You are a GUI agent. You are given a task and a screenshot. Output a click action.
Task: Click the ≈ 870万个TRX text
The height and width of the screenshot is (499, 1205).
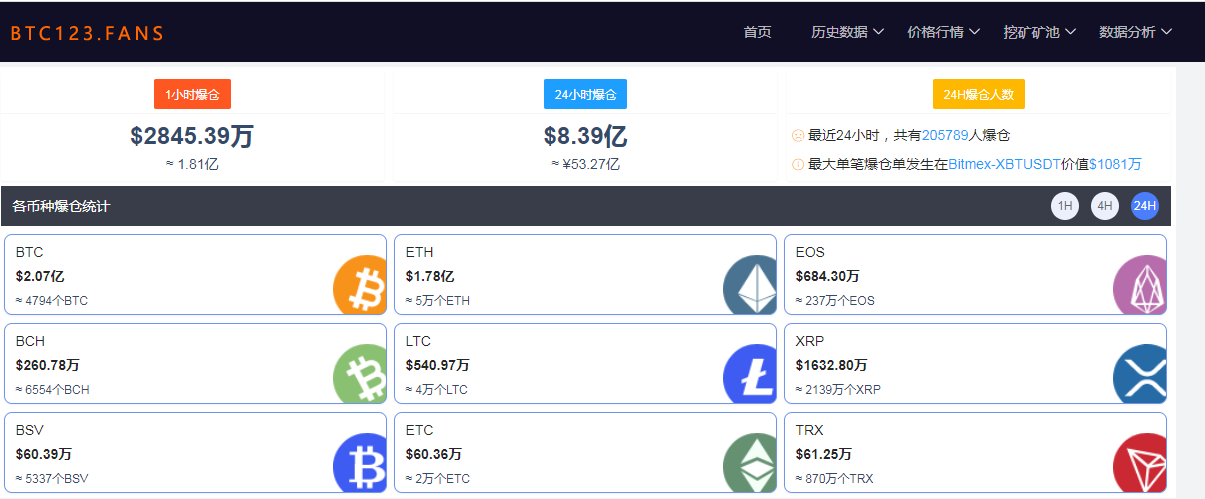coord(834,478)
